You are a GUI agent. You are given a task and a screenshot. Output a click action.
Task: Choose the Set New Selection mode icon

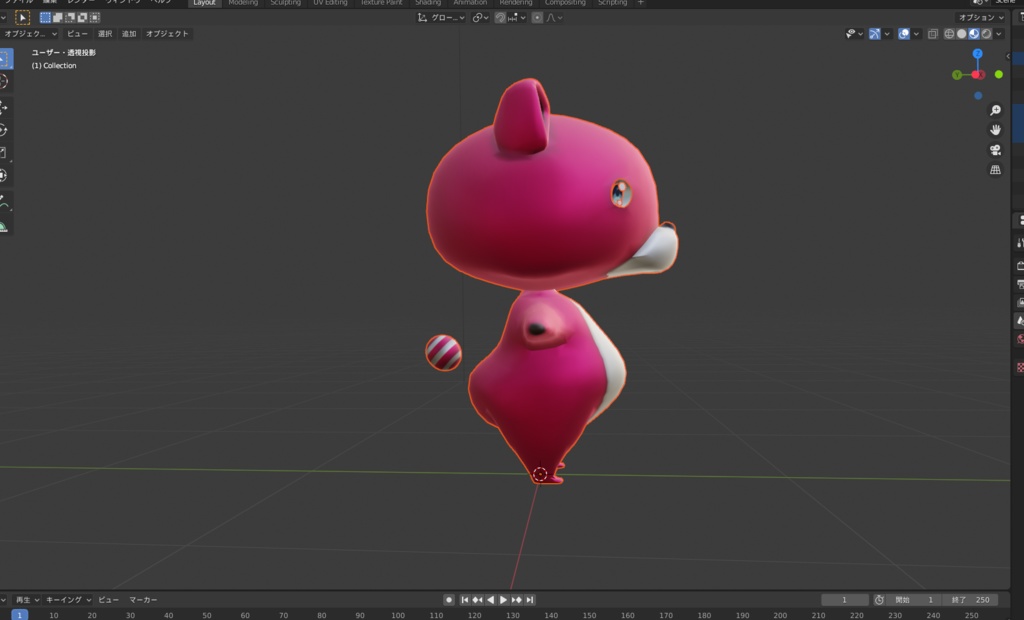(45, 18)
